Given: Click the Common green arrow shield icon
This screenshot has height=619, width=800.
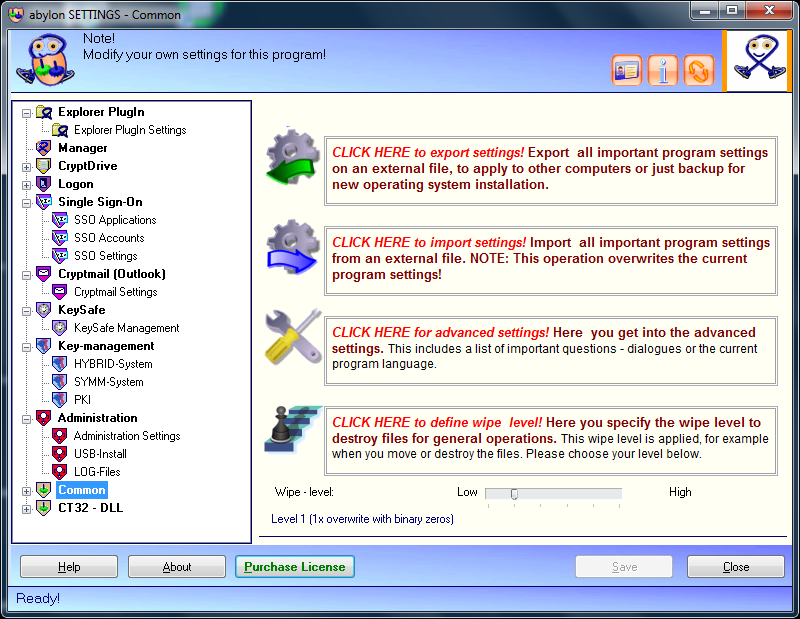Looking at the screenshot, I should (44, 490).
